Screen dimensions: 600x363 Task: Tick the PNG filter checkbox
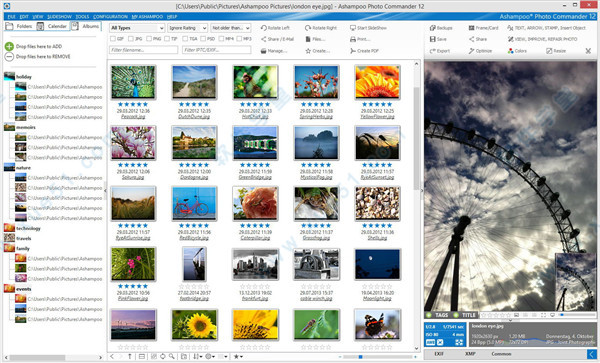[x=149, y=39]
